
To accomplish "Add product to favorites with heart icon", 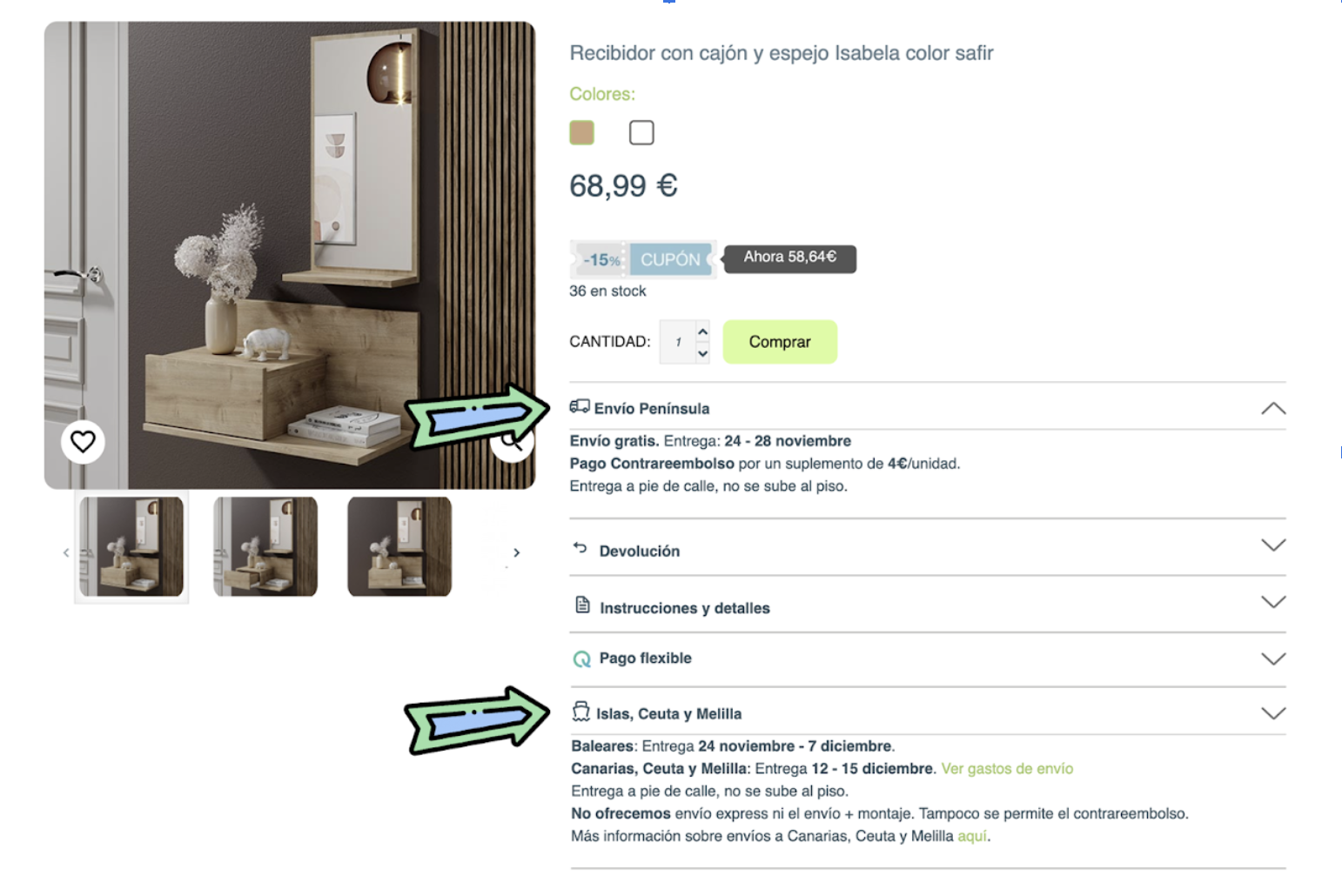I will point(83,442).
